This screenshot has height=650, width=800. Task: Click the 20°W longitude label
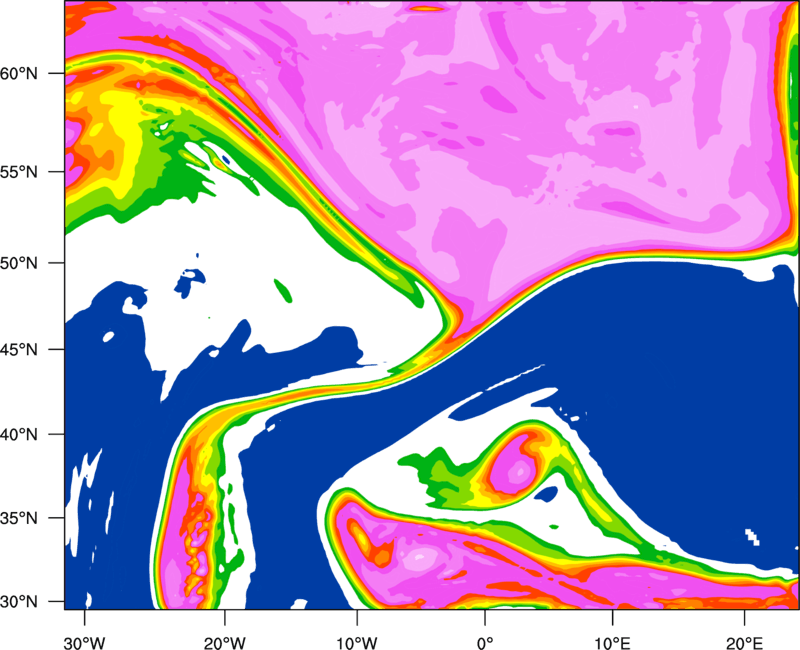coord(224,643)
